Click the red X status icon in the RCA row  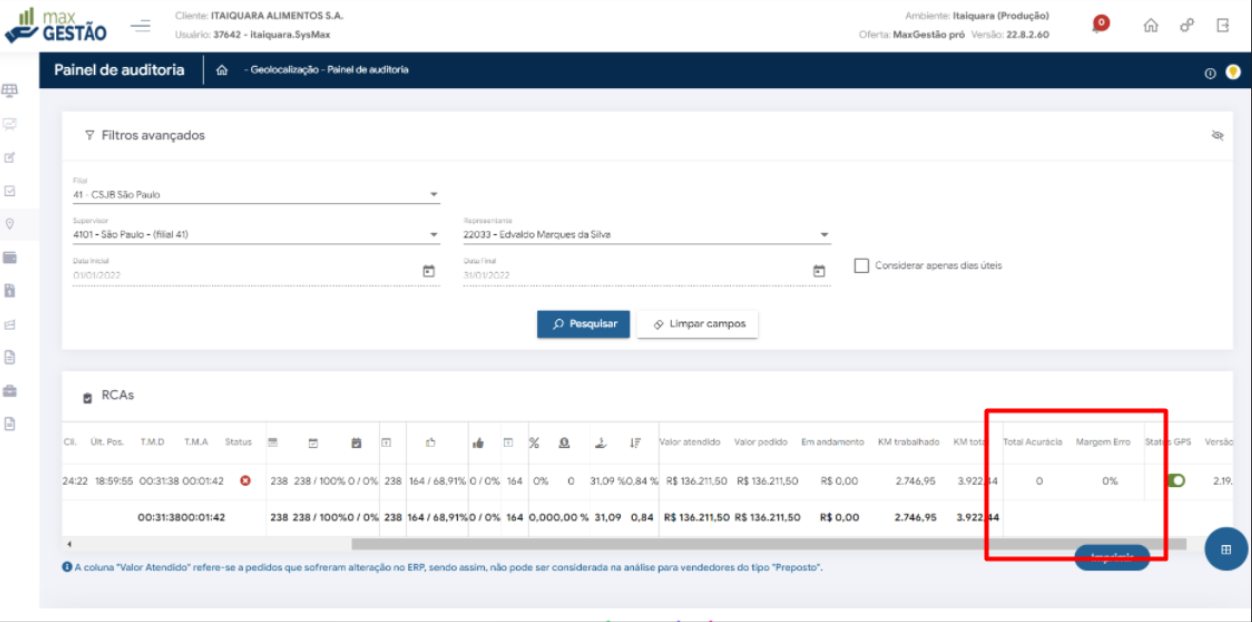point(245,481)
